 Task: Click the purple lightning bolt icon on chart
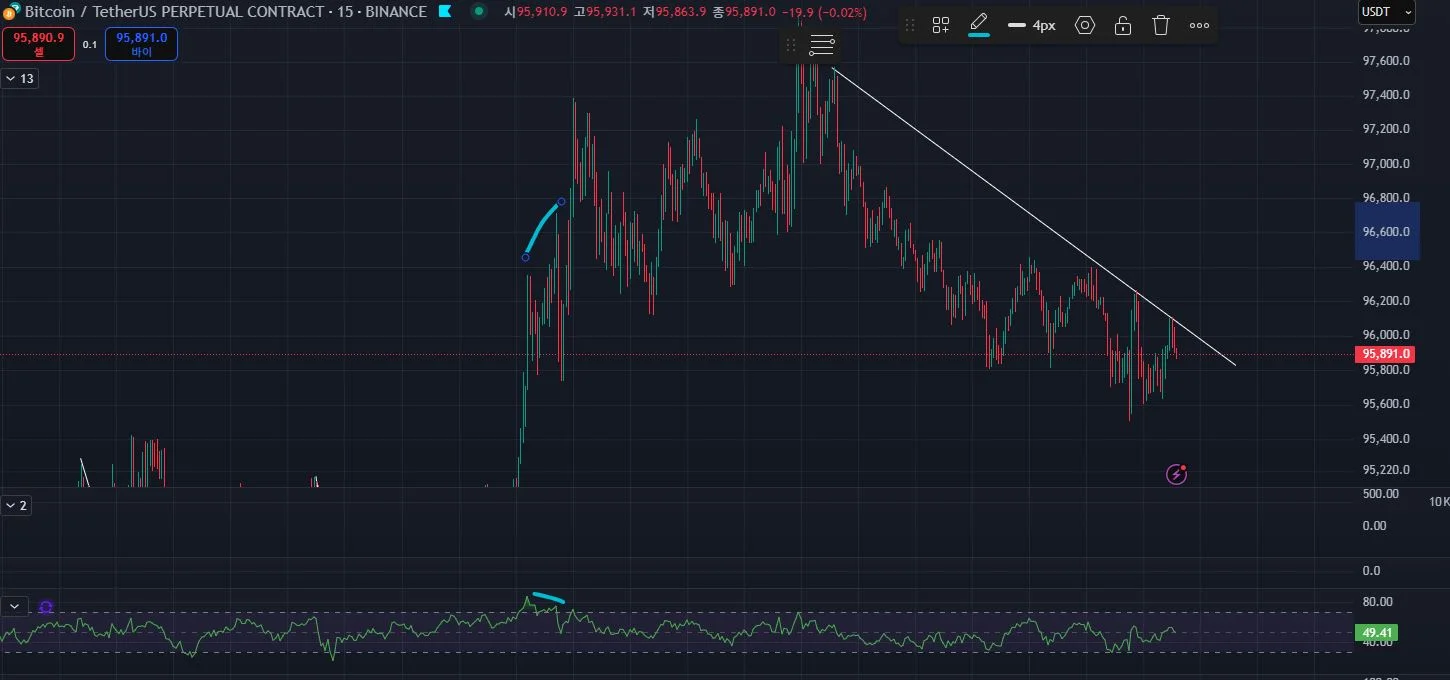[x=1177, y=474]
